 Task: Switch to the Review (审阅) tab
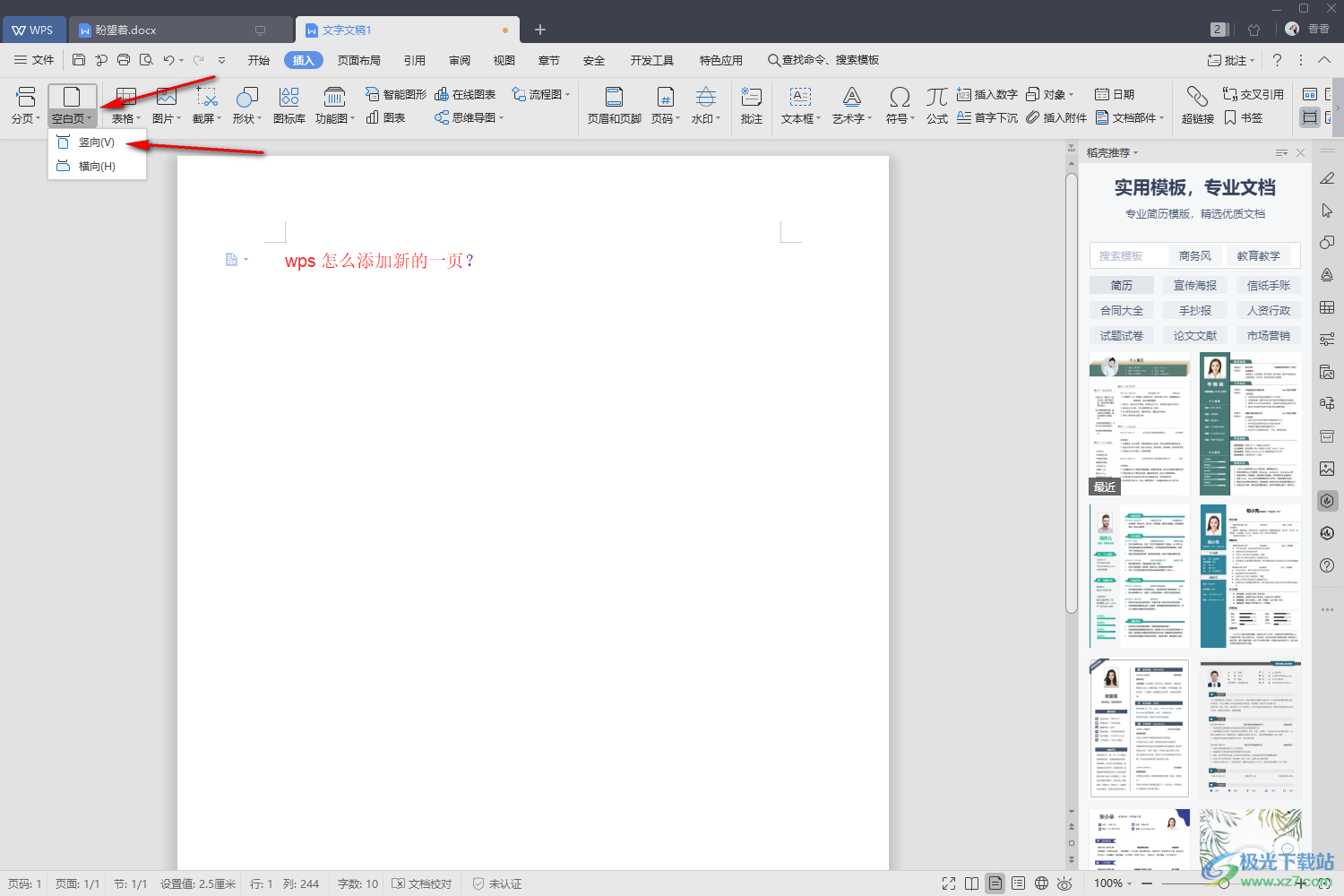pyautogui.click(x=460, y=60)
